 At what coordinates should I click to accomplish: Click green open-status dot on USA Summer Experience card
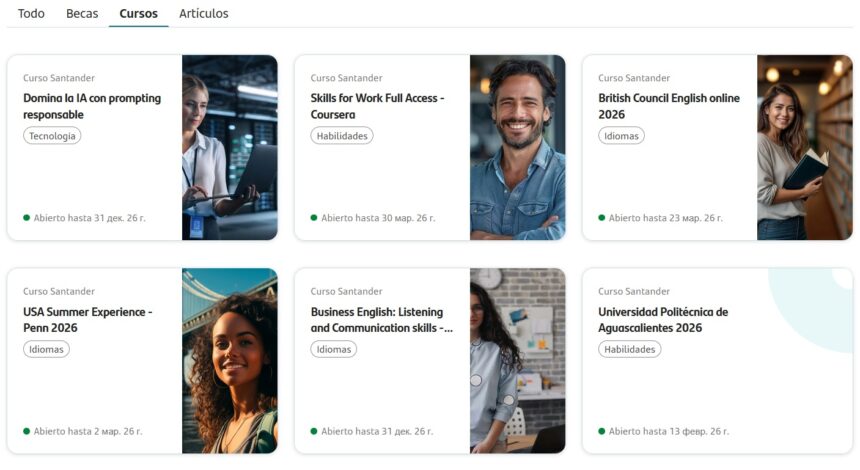[26, 431]
